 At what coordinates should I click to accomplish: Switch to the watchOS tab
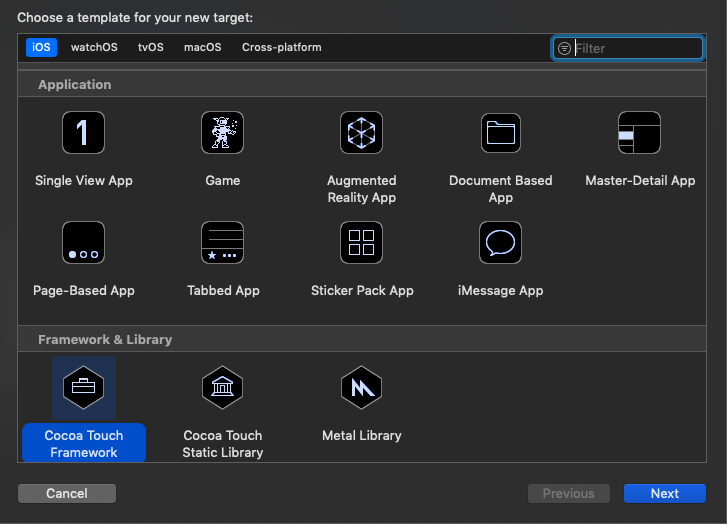(94, 47)
